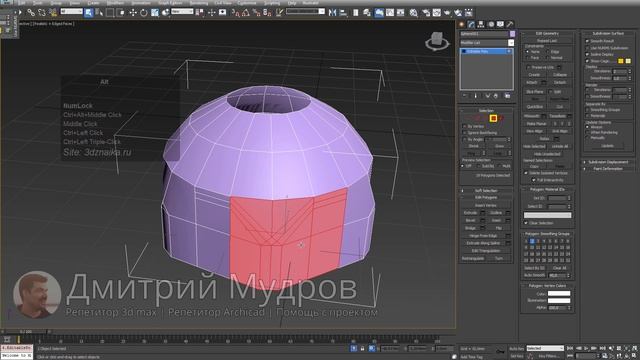Viewport: 640px width, 360px height.
Task: Click smoothing group 2 button
Action: coord(532,241)
